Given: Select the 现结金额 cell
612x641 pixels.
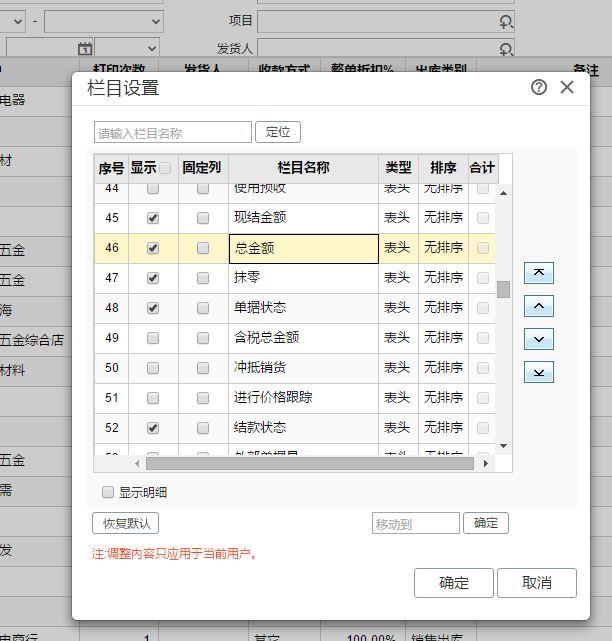Looking at the screenshot, I should pos(304,218).
